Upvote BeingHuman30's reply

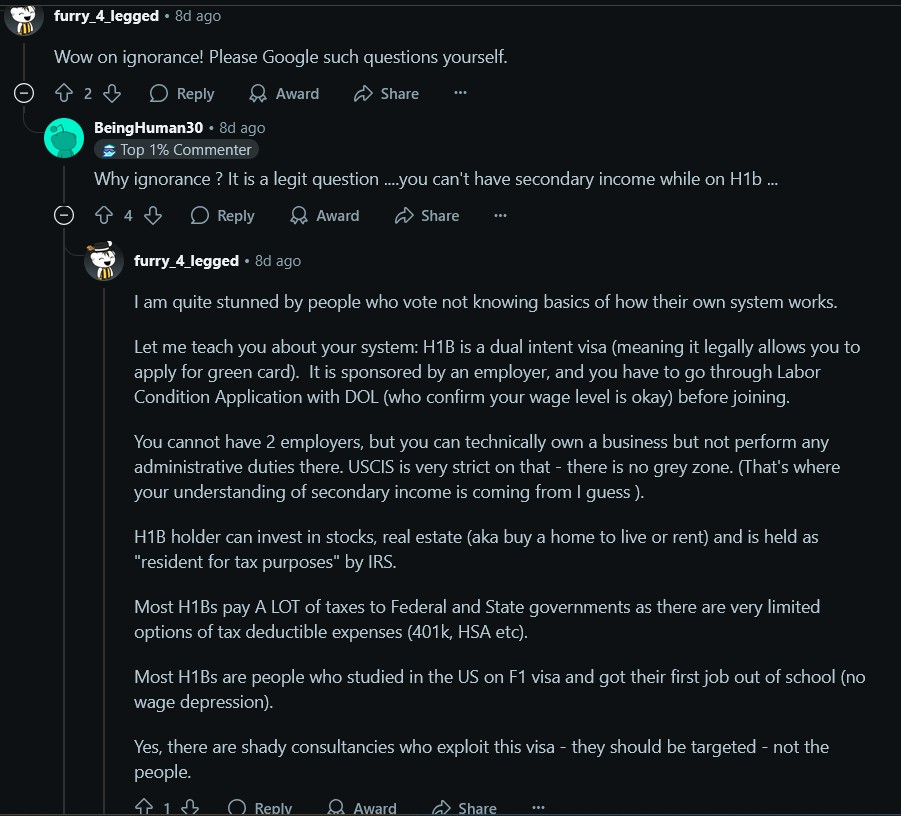tap(103, 215)
